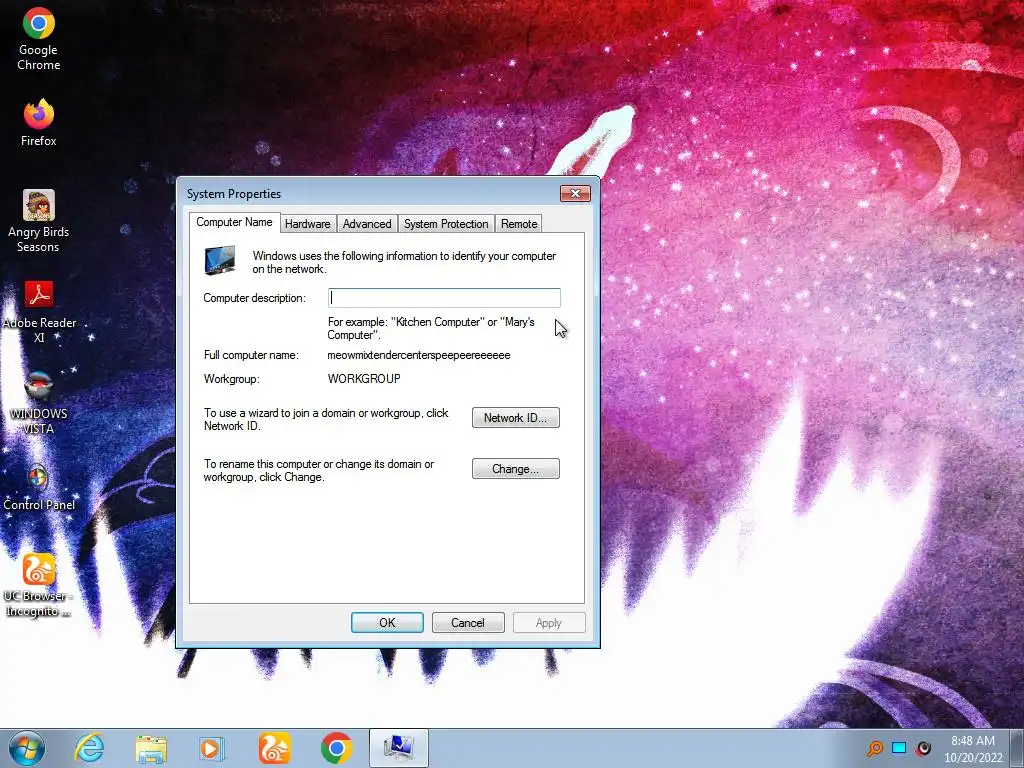
Task: Launch UC Browser Incognito desktop shortcut
Action: tap(39, 585)
